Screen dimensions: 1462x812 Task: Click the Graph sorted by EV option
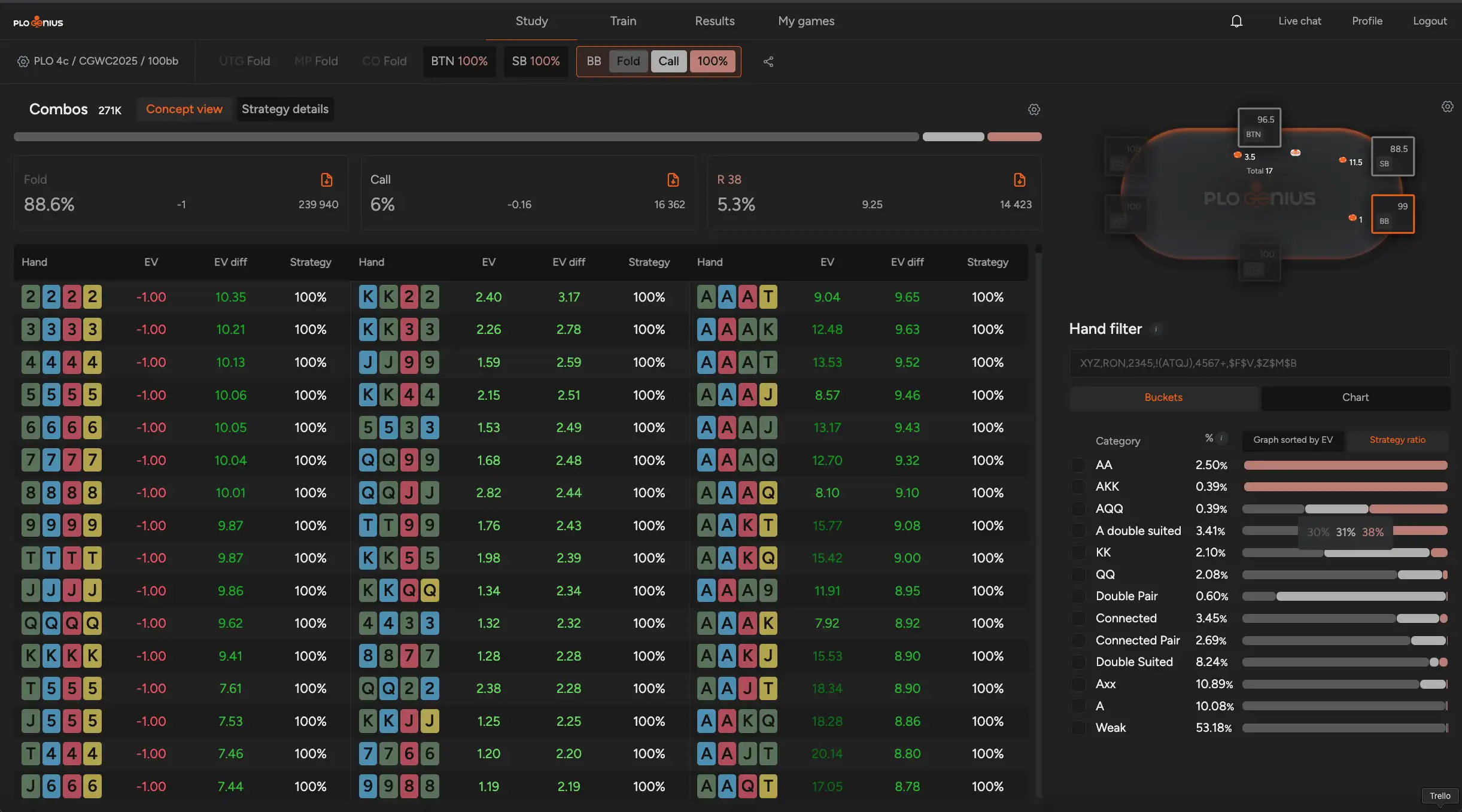[1293, 440]
